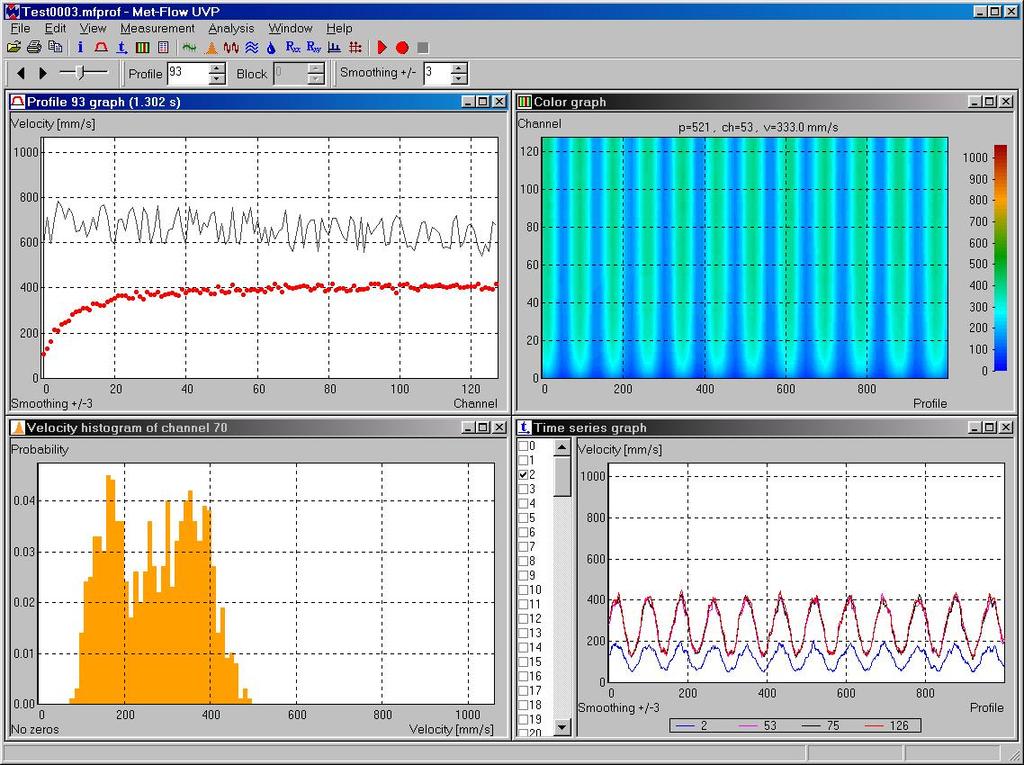This screenshot has width=1024, height=765.
Task: Click the Print icon in toolbar
Action: 35,48
